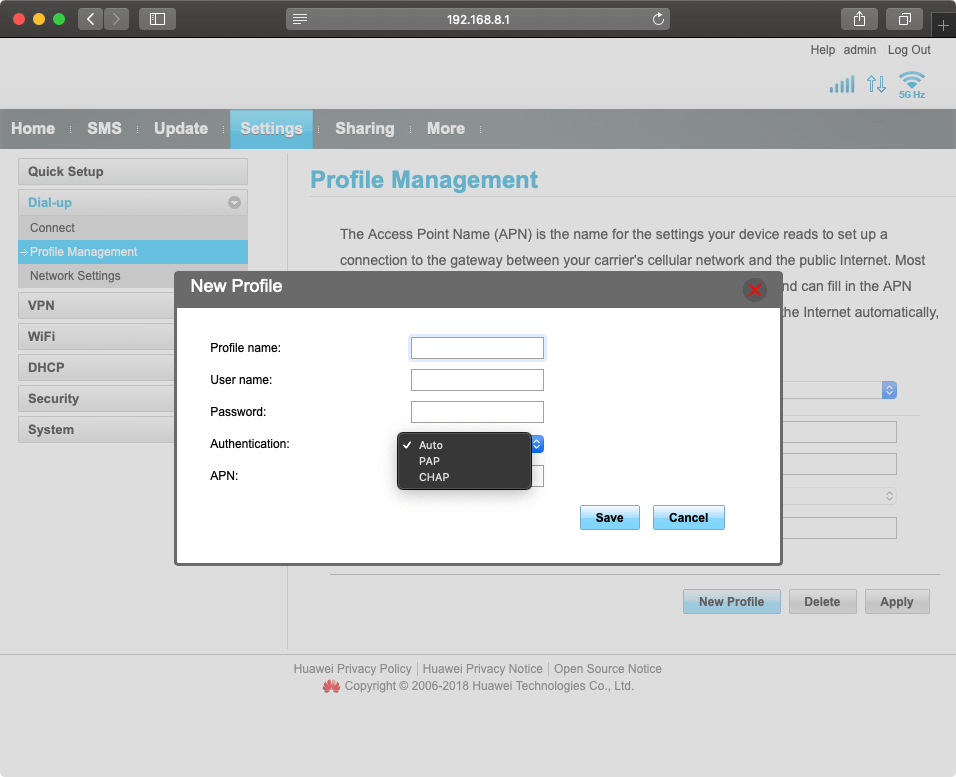
Task: Click the Huawei logo in the footer
Action: tap(331, 686)
